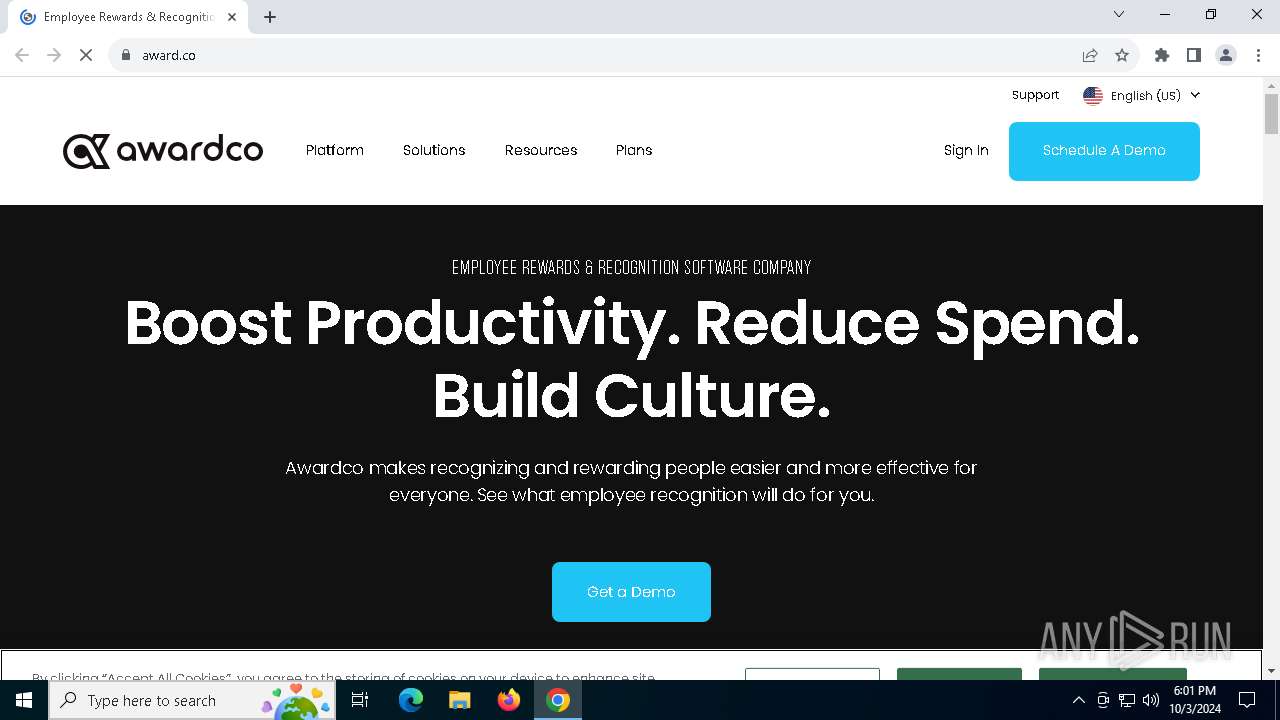Share this page icon
Image resolution: width=1280 pixels, height=720 pixels.
pos(1090,55)
